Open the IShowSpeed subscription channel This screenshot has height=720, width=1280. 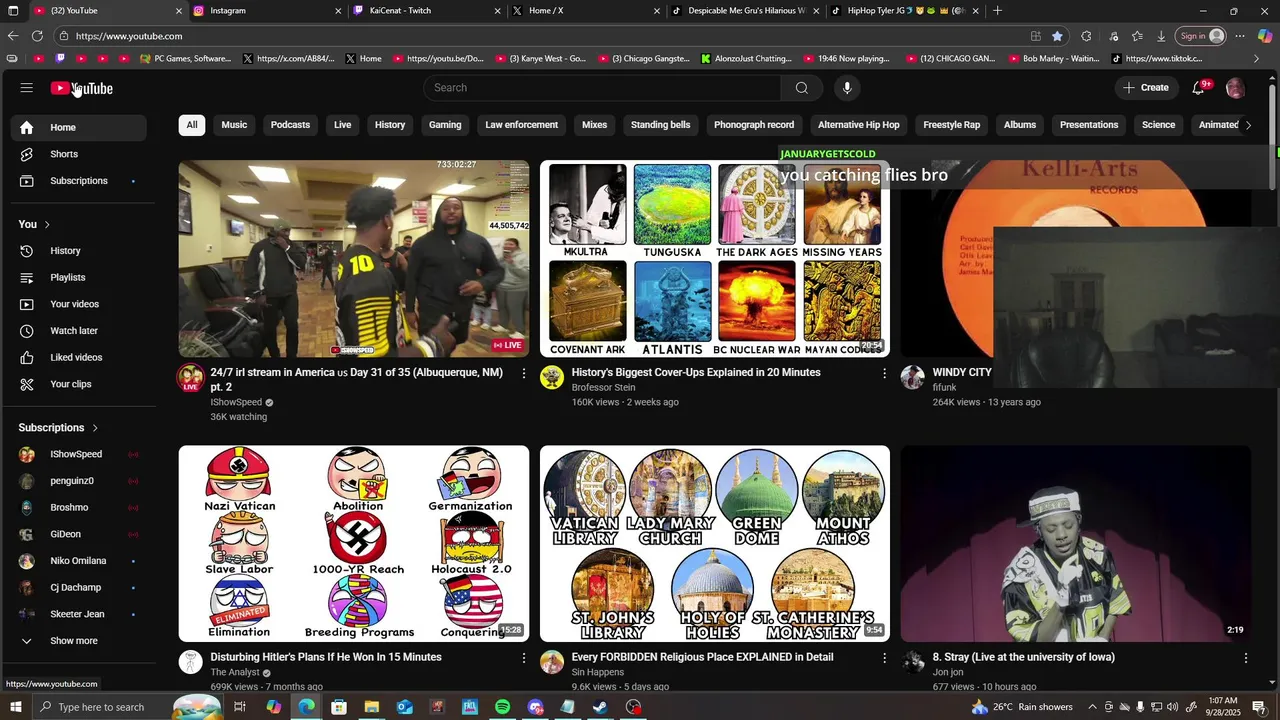click(x=78, y=454)
